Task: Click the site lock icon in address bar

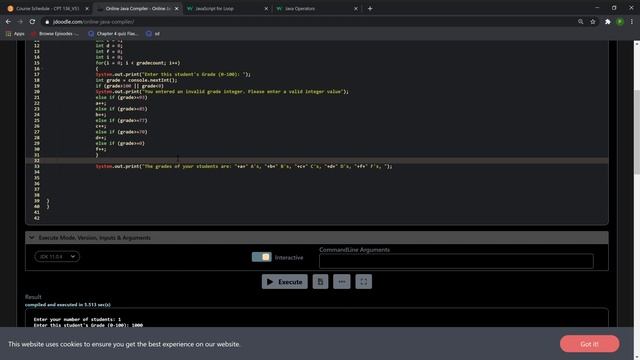Action: click(47, 22)
